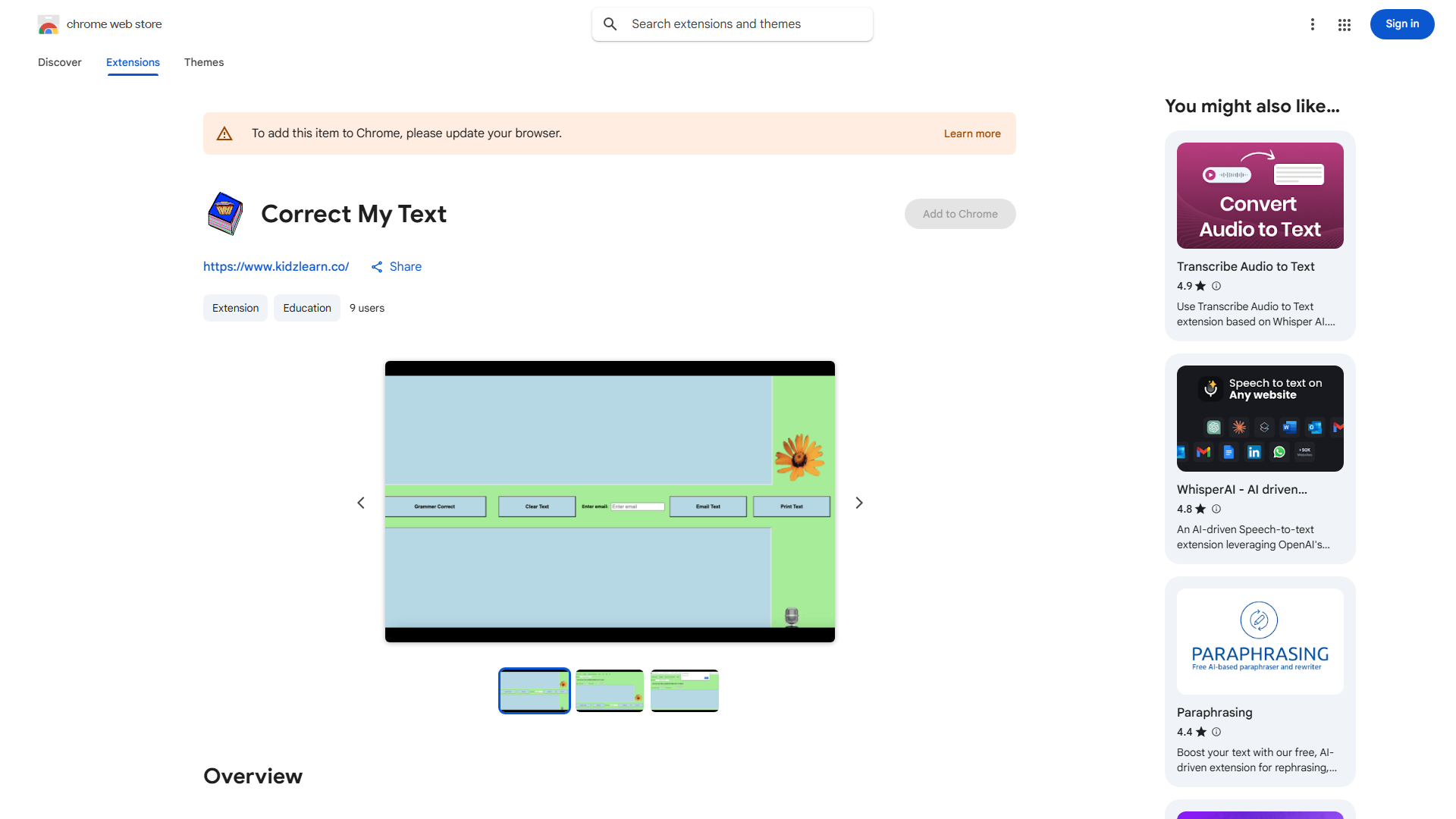Show previous screenshot with left arrow
The image size is (1456, 819).
[x=361, y=503]
